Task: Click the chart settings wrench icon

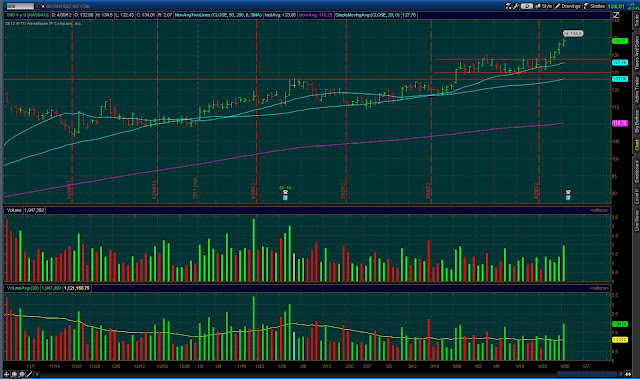Action: click(x=516, y=6)
